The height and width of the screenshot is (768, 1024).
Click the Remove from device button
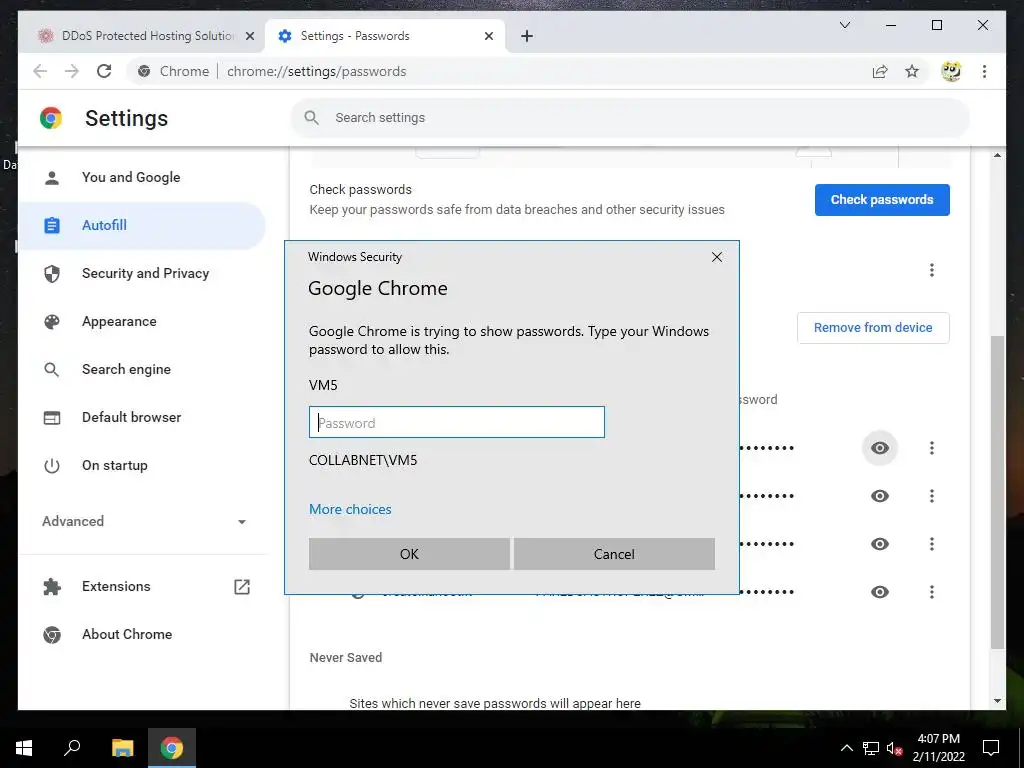[x=872, y=328]
